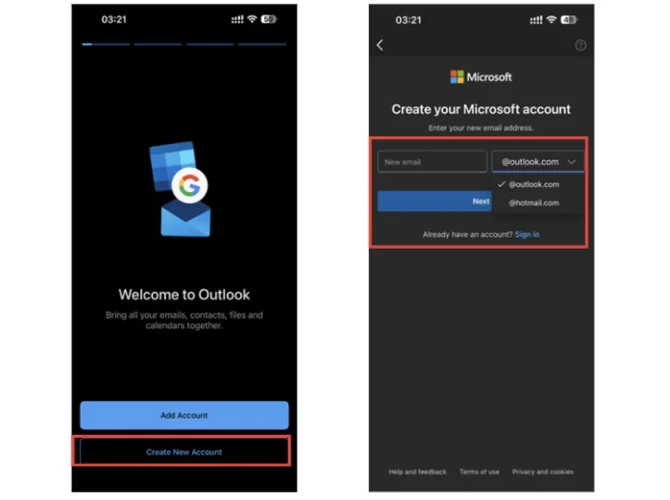
Task: Tap the battery indicator on the right phone
Action: pyautogui.click(x=569, y=20)
